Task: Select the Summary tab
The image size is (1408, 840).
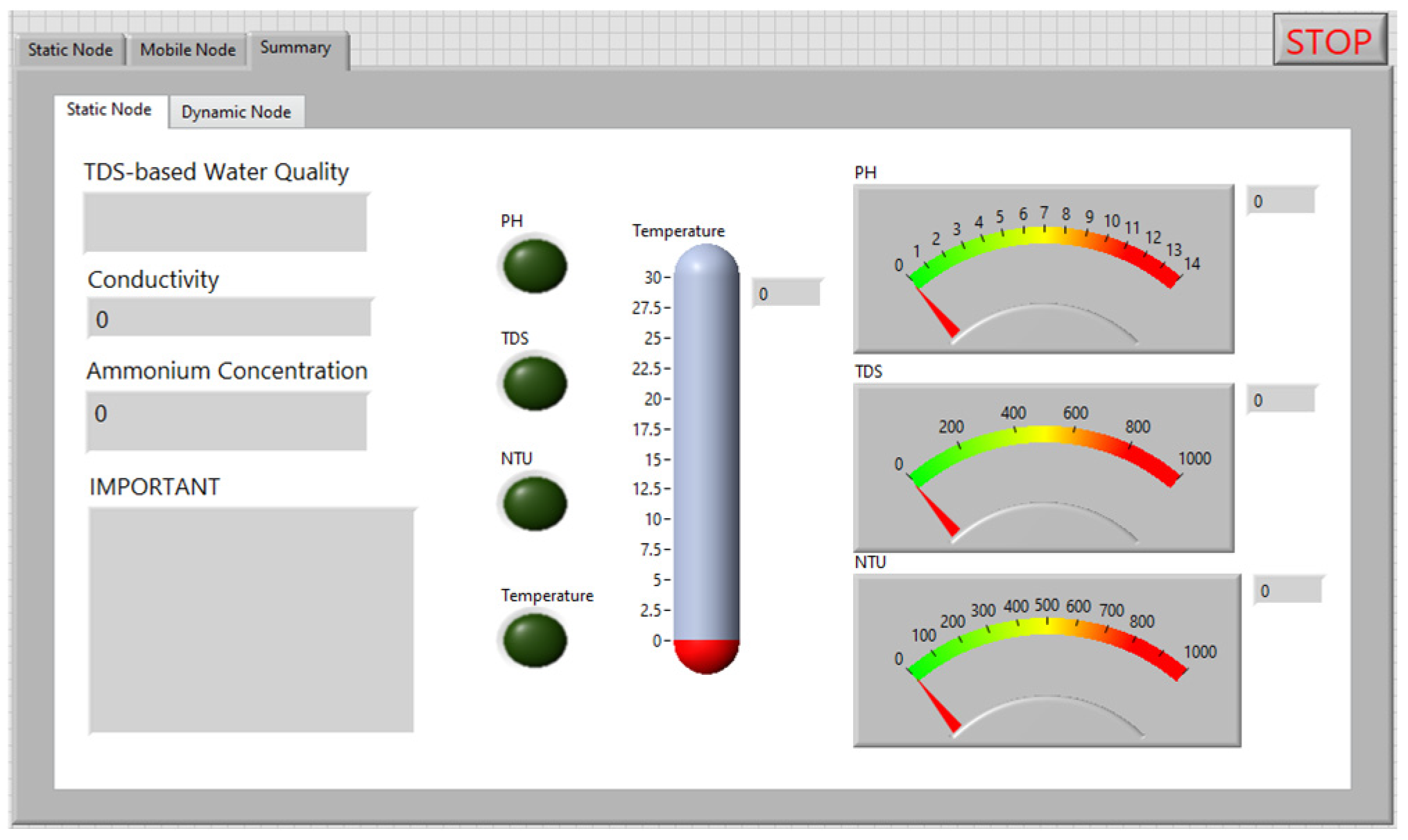Action: 295,48
